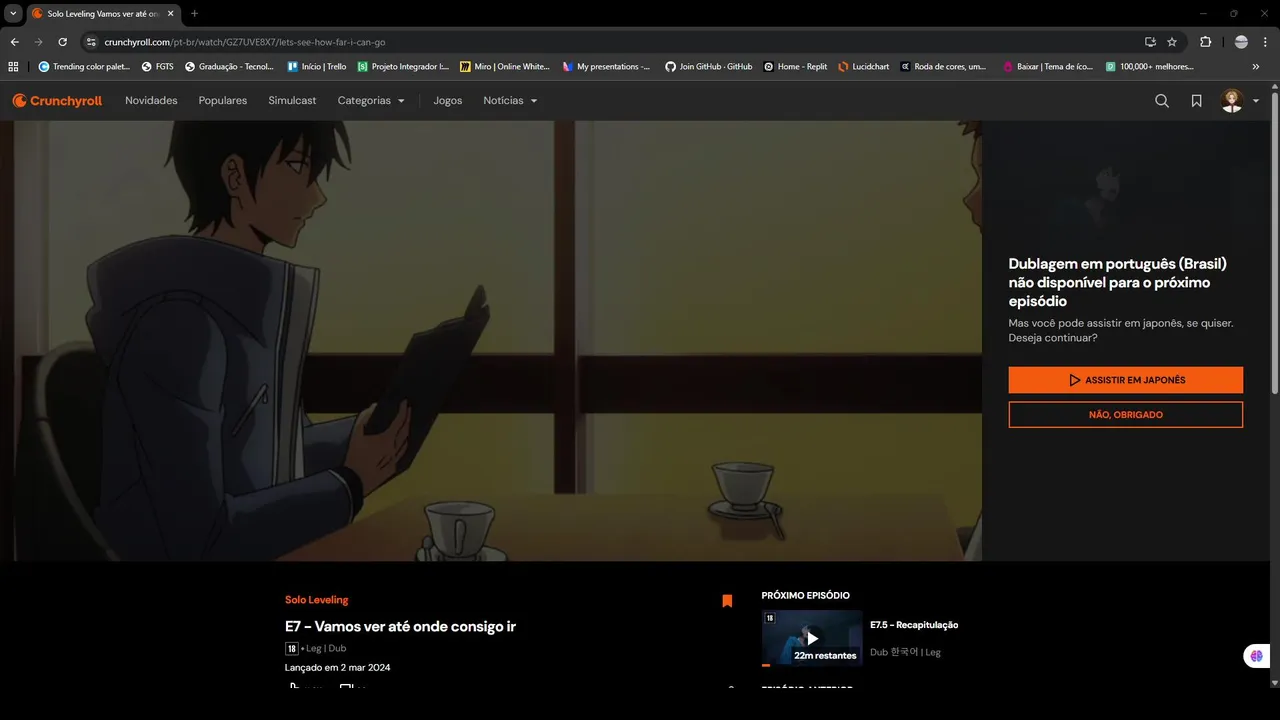Viewport: 1280px width, 720px height.
Task: Open a new browser tab
Action: coord(194,14)
